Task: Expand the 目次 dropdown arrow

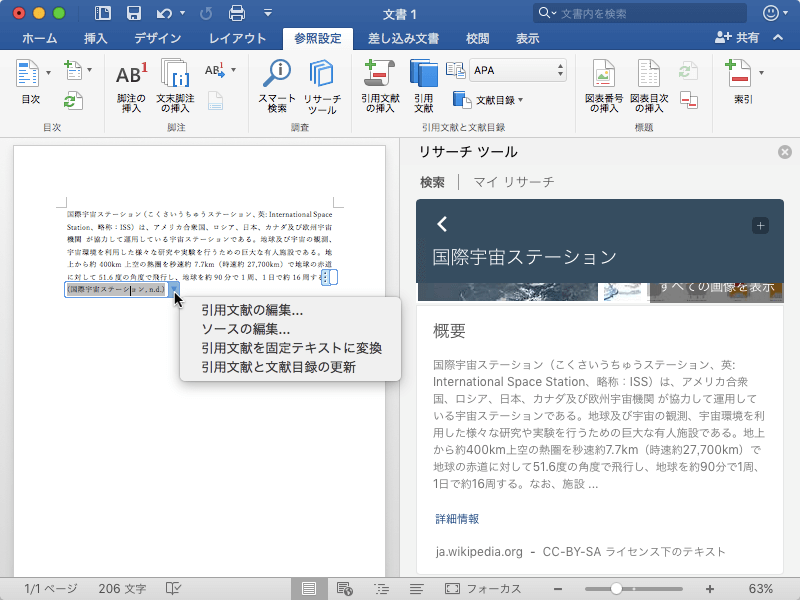Action: click(x=48, y=73)
